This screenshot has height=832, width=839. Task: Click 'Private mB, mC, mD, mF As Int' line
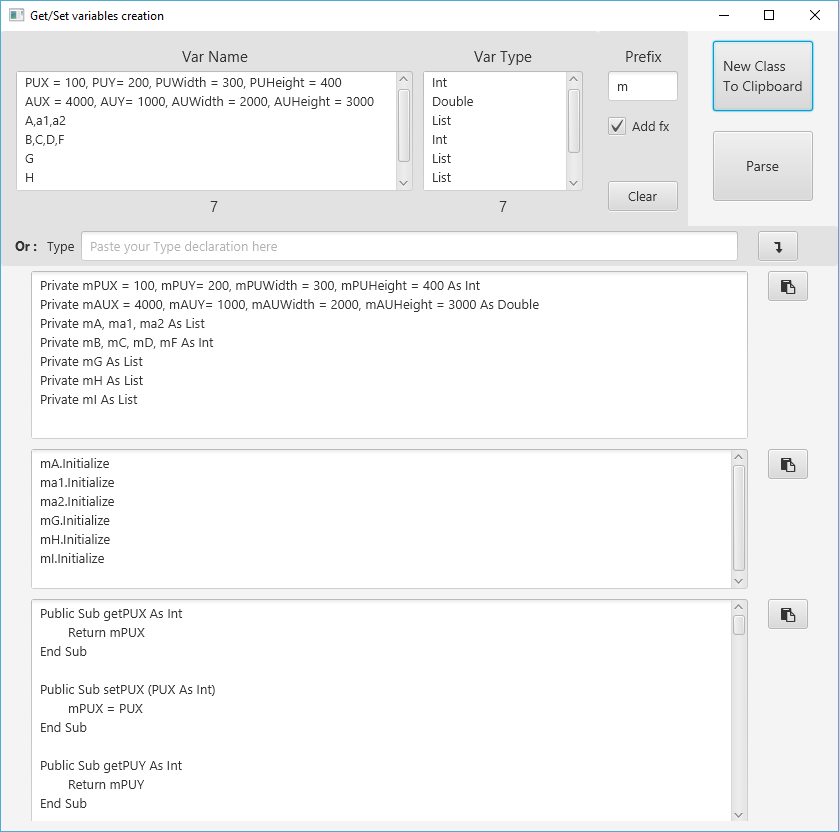tap(127, 342)
